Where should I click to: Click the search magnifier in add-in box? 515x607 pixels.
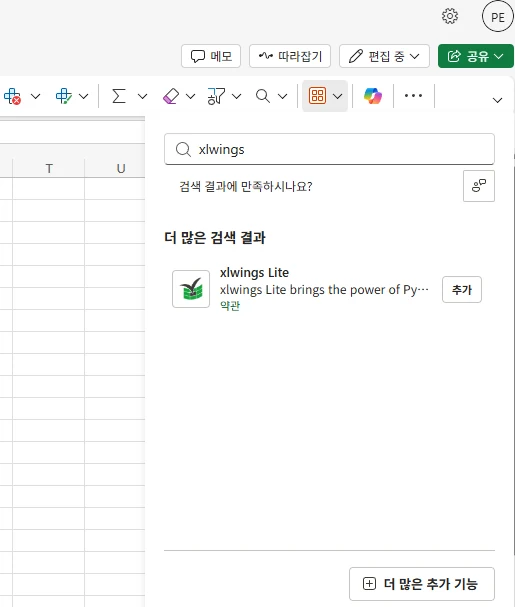pyautogui.click(x=183, y=149)
